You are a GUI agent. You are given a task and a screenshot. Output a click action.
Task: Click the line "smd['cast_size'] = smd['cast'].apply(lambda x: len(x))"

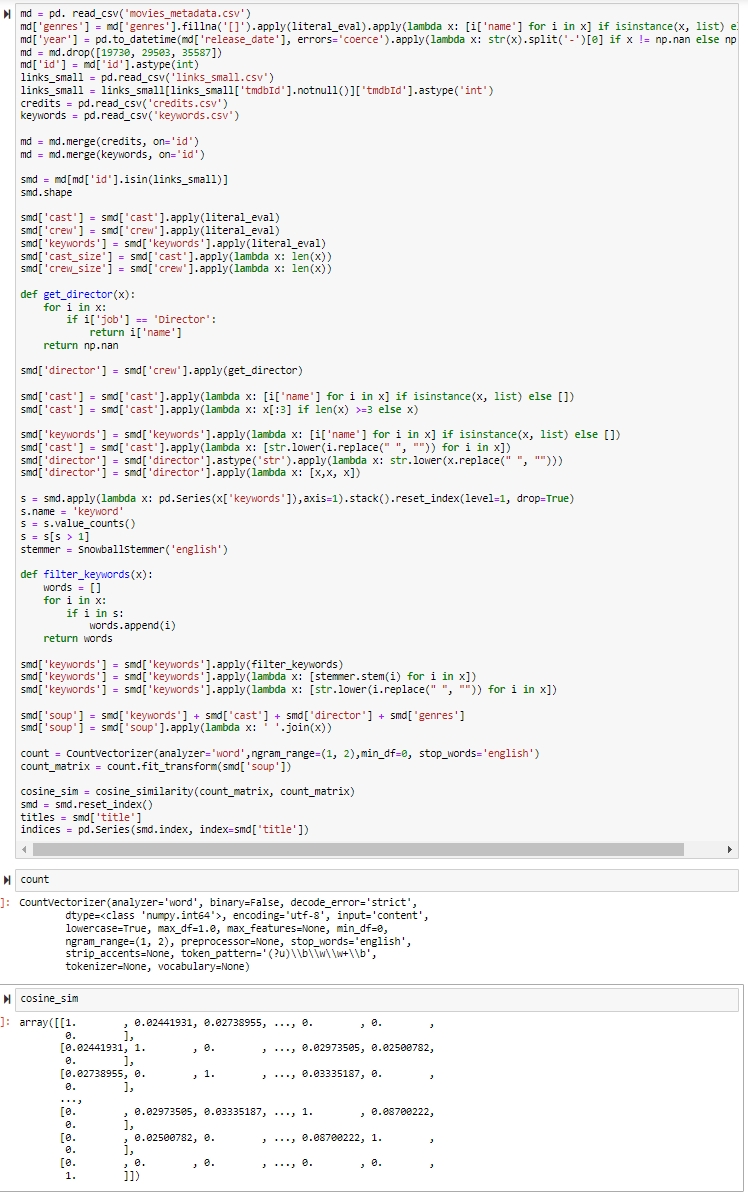(176, 256)
